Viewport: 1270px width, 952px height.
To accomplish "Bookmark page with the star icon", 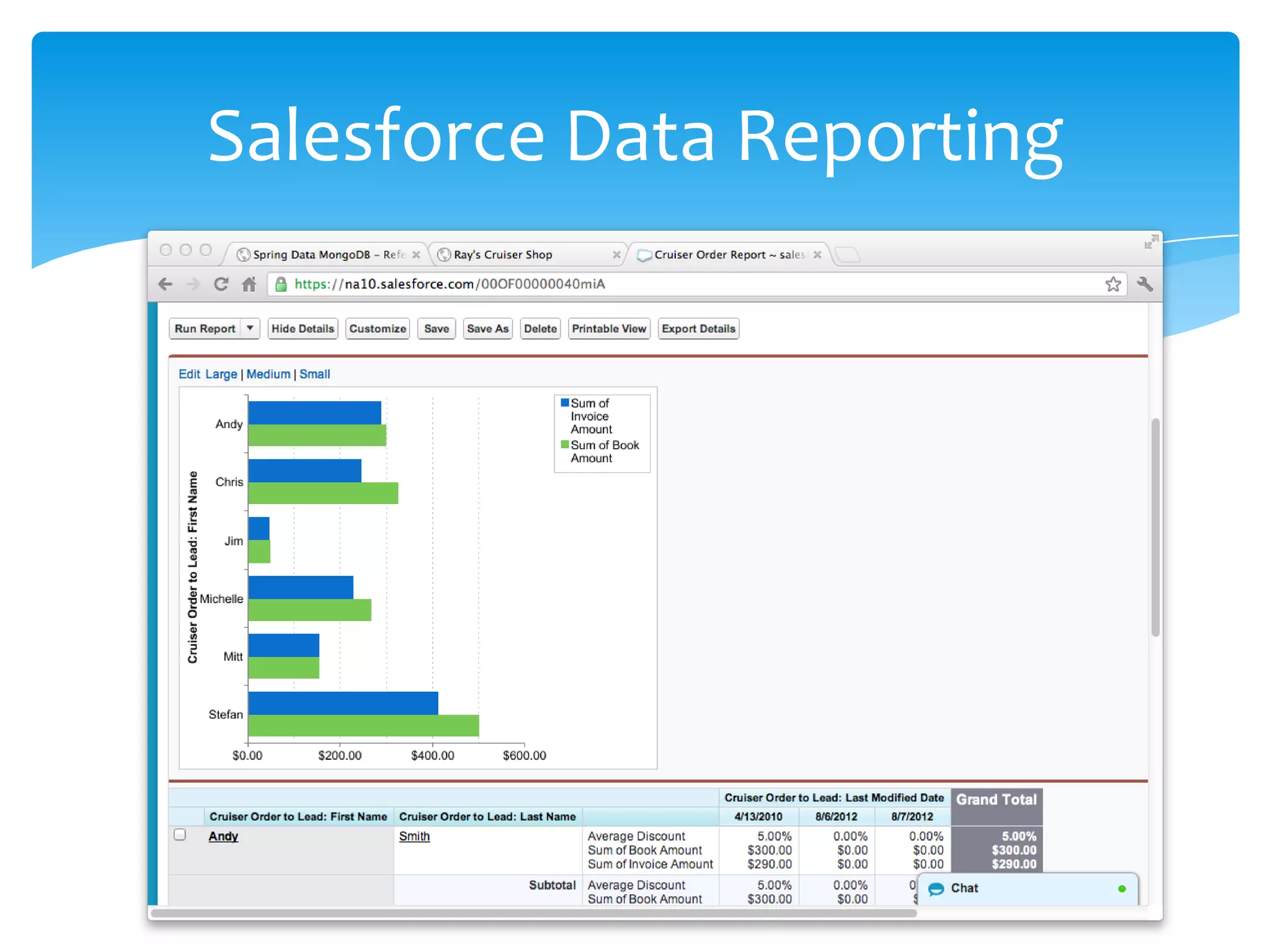I will pos(1113,284).
